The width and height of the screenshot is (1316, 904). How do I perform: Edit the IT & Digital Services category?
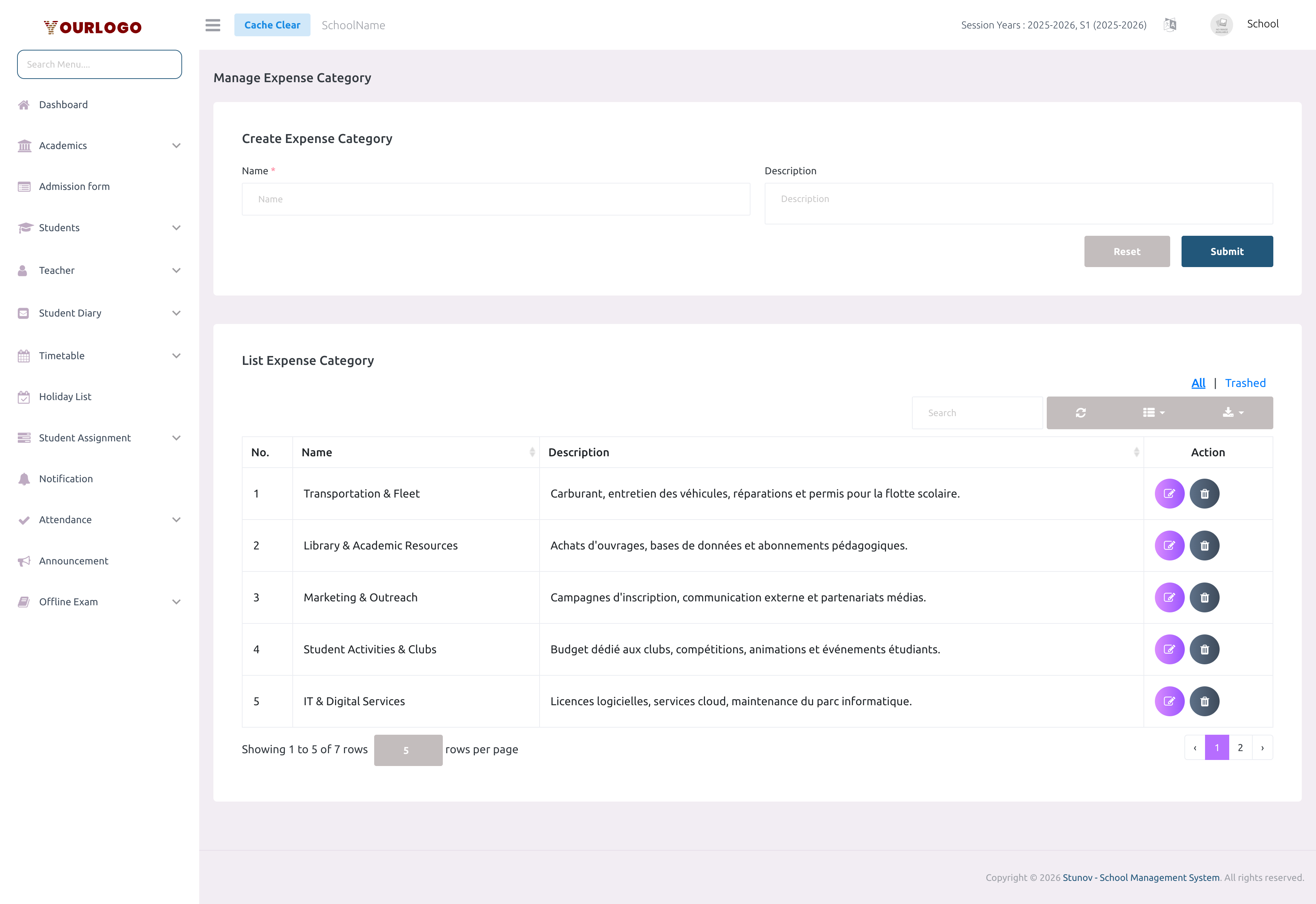[x=1169, y=701]
